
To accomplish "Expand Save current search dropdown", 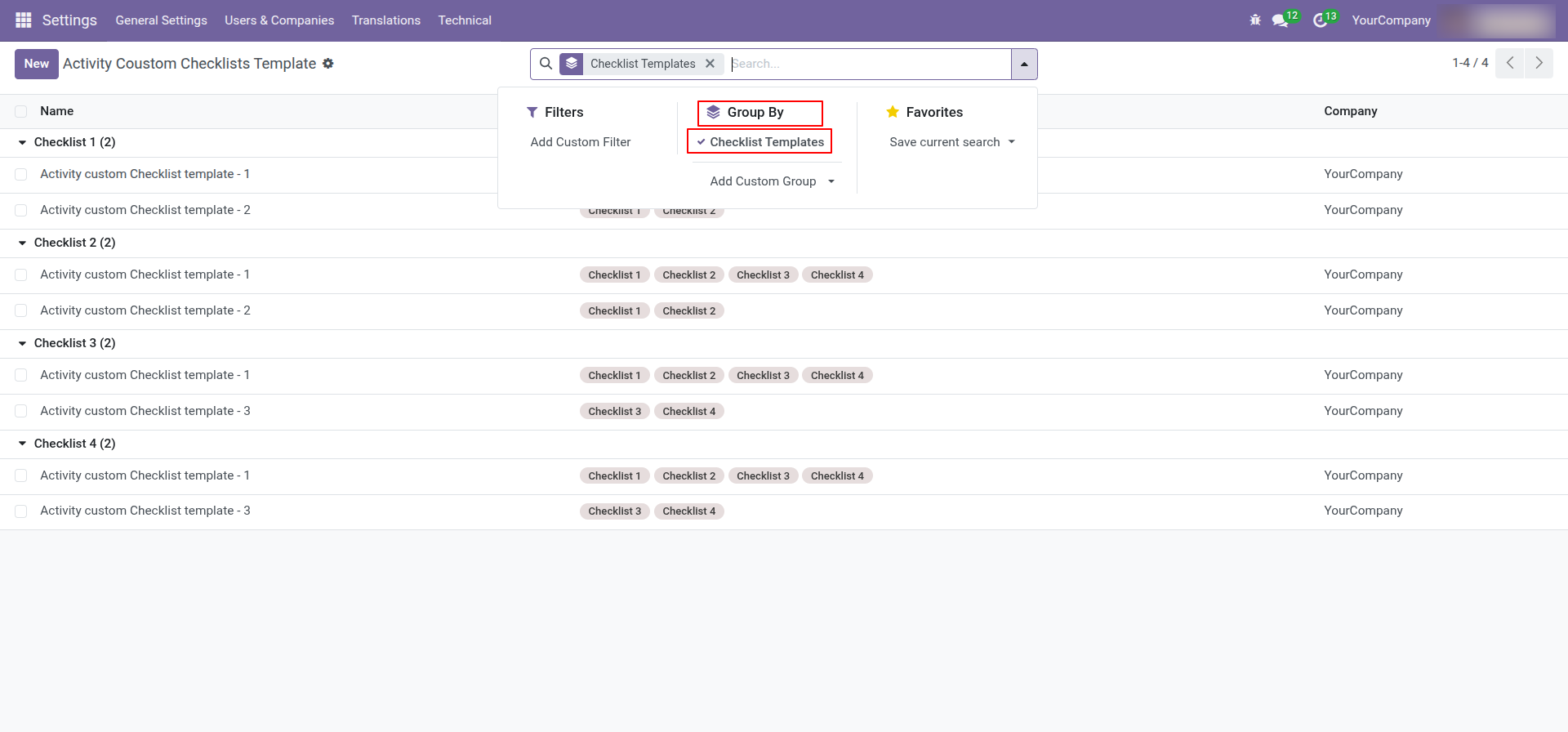I will 952,142.
